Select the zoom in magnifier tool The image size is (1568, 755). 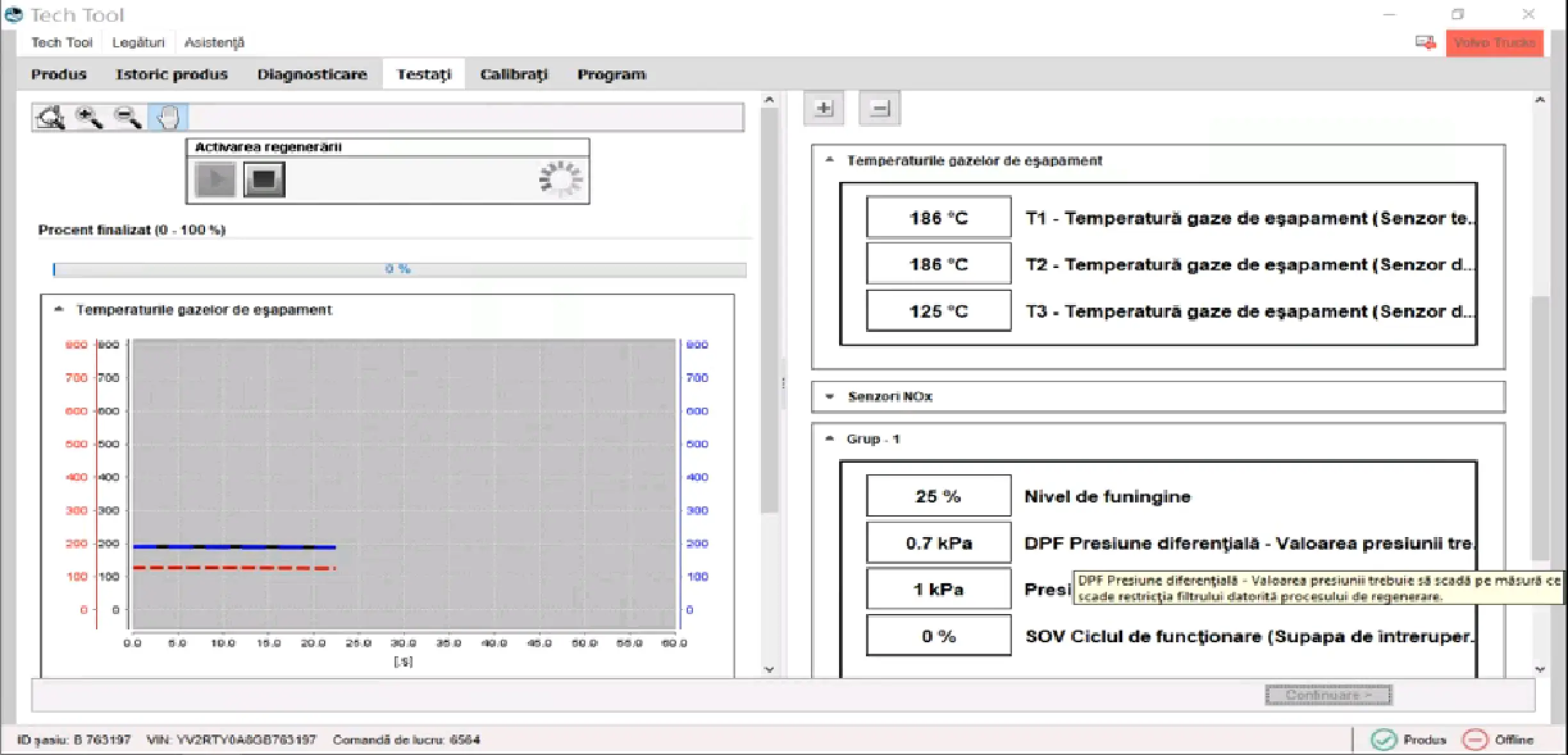click(x=89, y=118)
